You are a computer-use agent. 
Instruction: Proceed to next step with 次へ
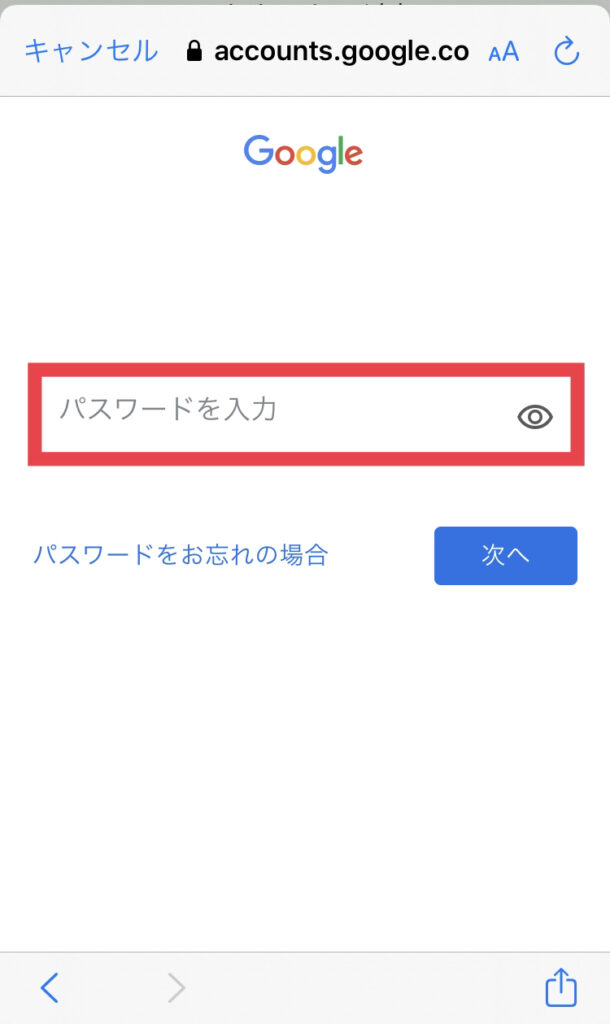tap(506, 556)
